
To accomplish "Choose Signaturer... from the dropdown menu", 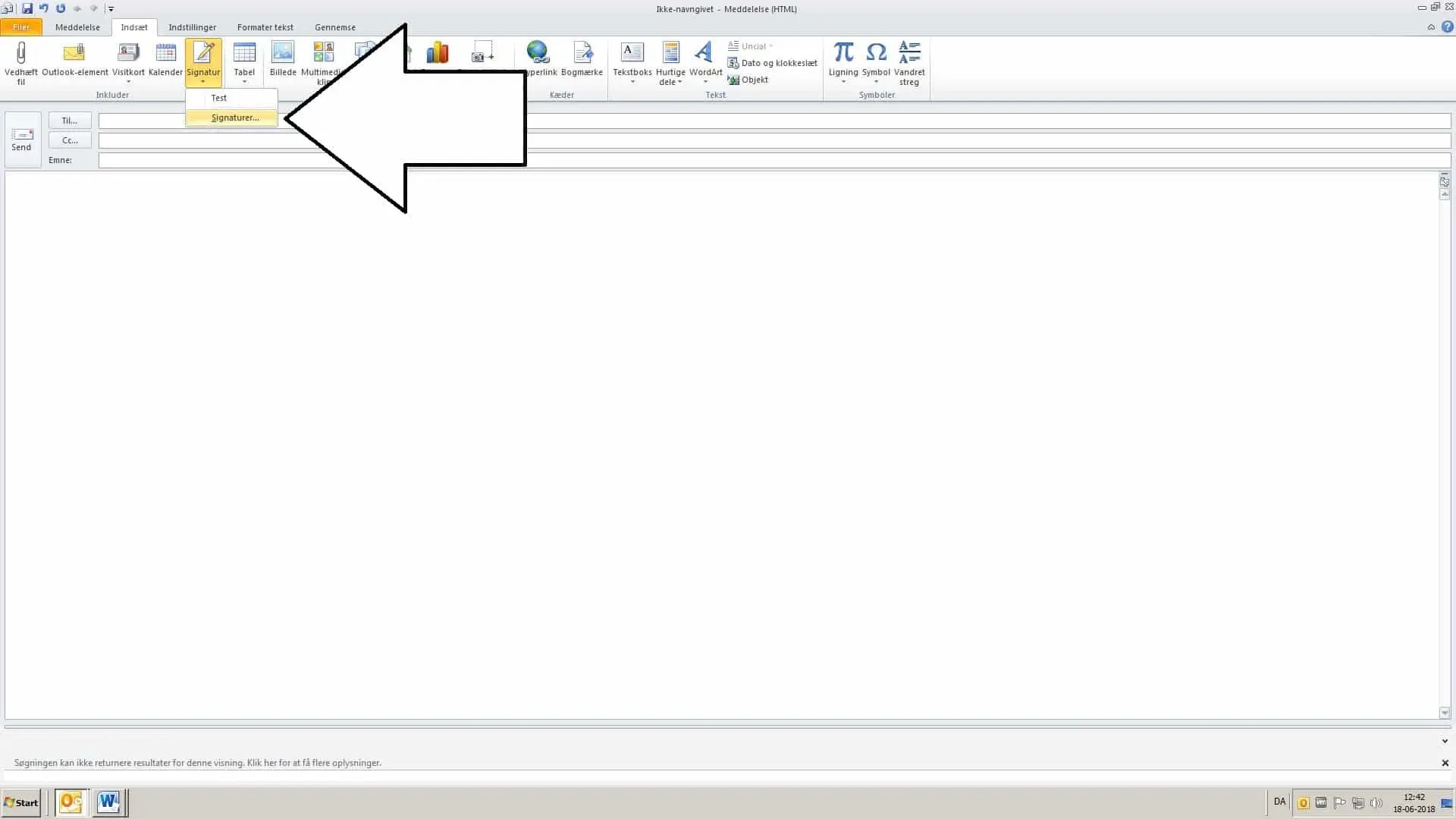I will [x=234, y=118].
